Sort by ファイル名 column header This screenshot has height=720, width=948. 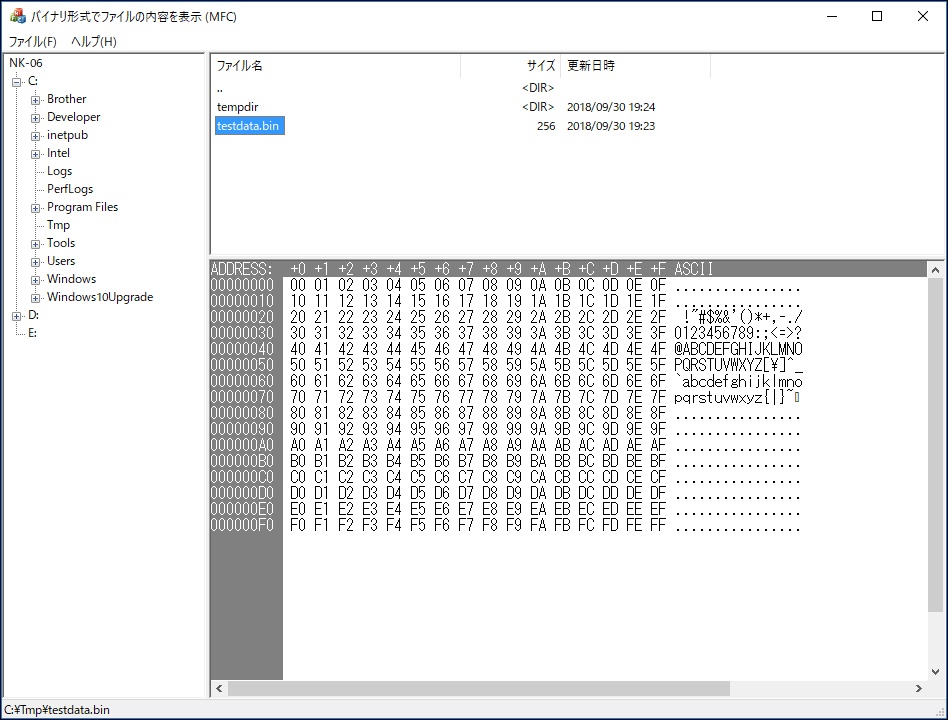pos(336,66)
